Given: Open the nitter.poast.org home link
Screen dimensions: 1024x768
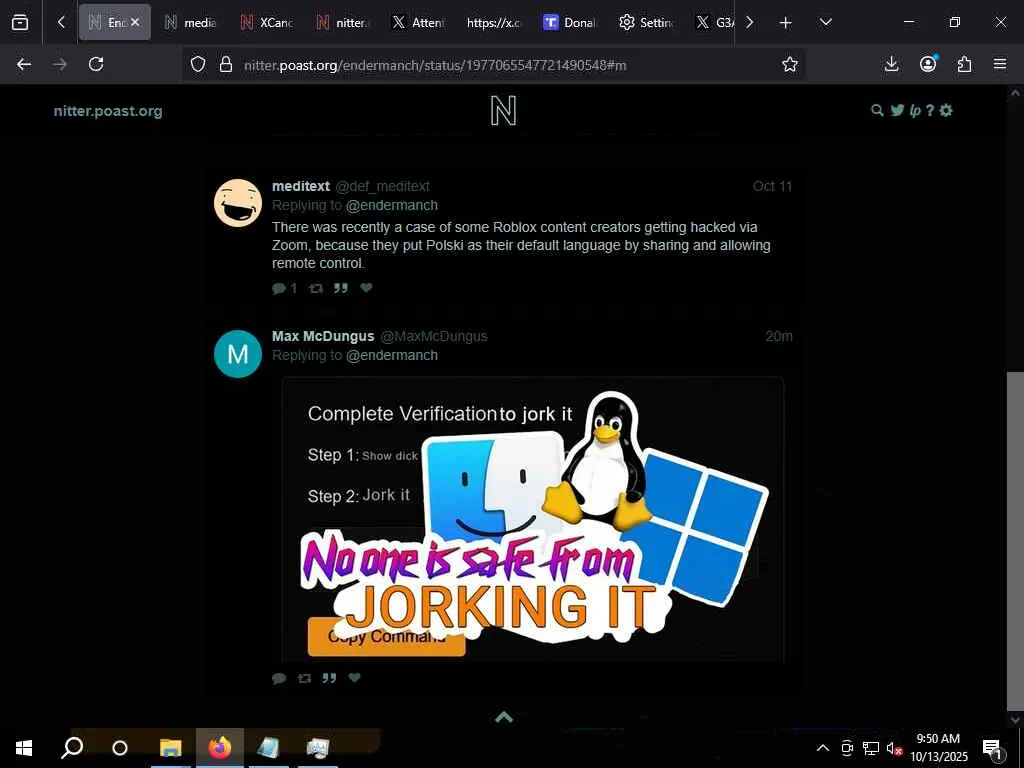Looking at the screenshot, I should (x=108, y=111).
